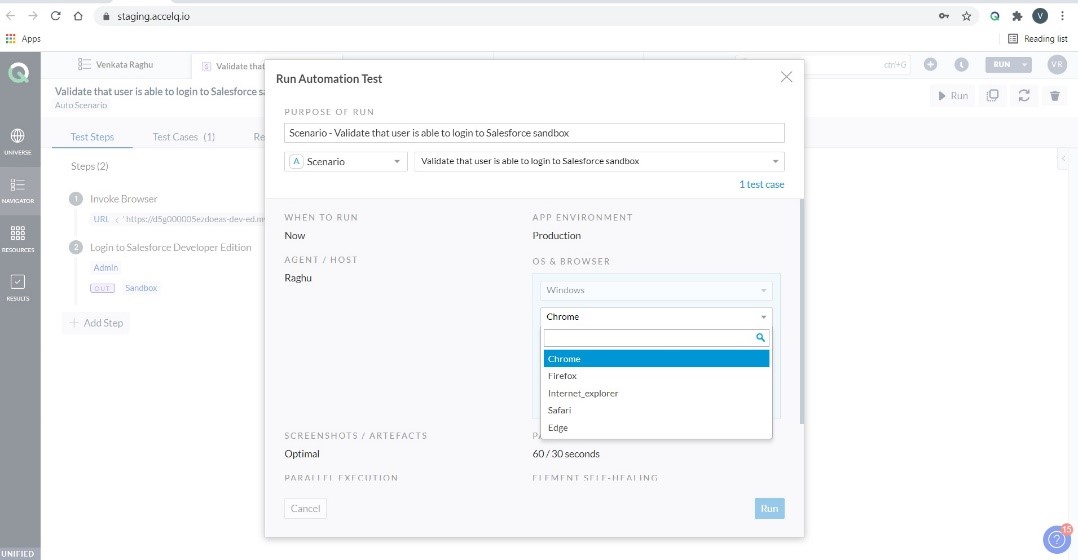Screen dimensions: 1078x560
Task: Open the Scenario type dropdown
Action: [x=346, y=161]
